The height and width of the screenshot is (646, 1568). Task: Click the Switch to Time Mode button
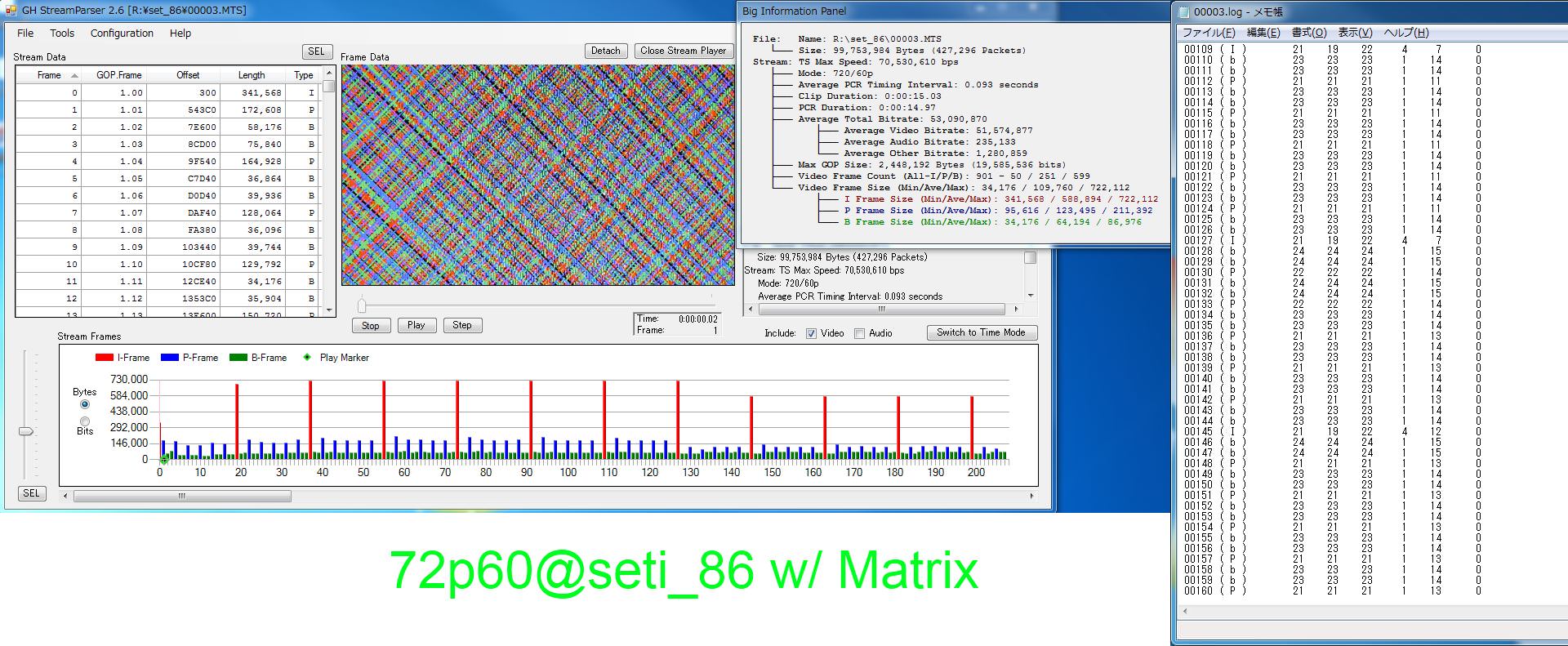[981, 332]
